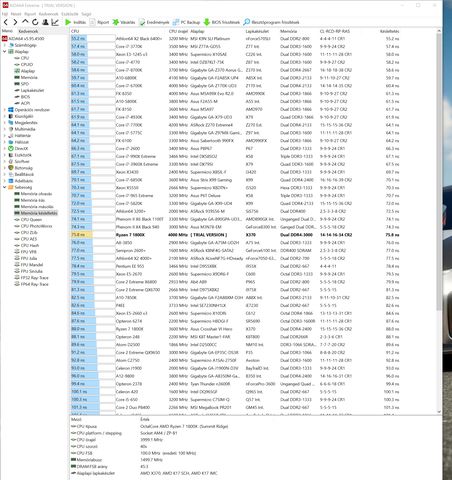Select the highlighted Ryzen 7 1800X 4000 MHz row
Screen dimensions: 452x480
(x=235, y=235)
